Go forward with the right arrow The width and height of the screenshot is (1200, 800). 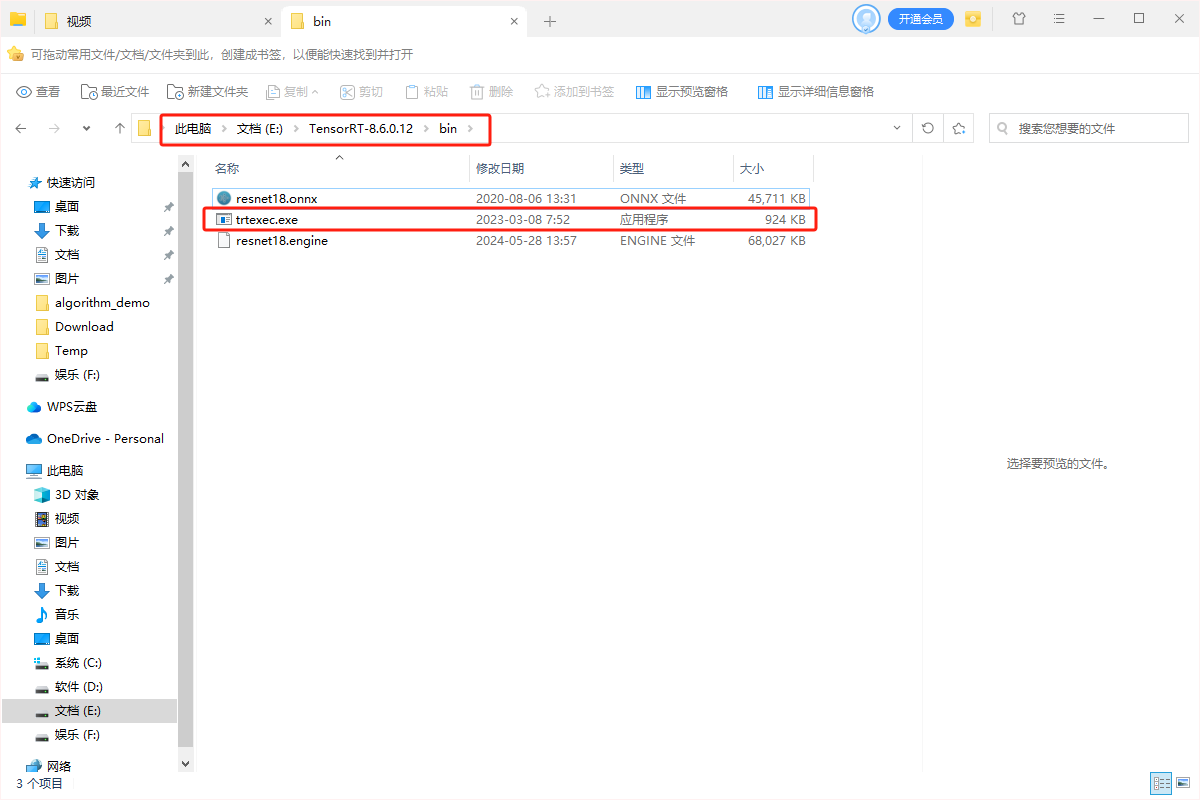coord(54,128)
